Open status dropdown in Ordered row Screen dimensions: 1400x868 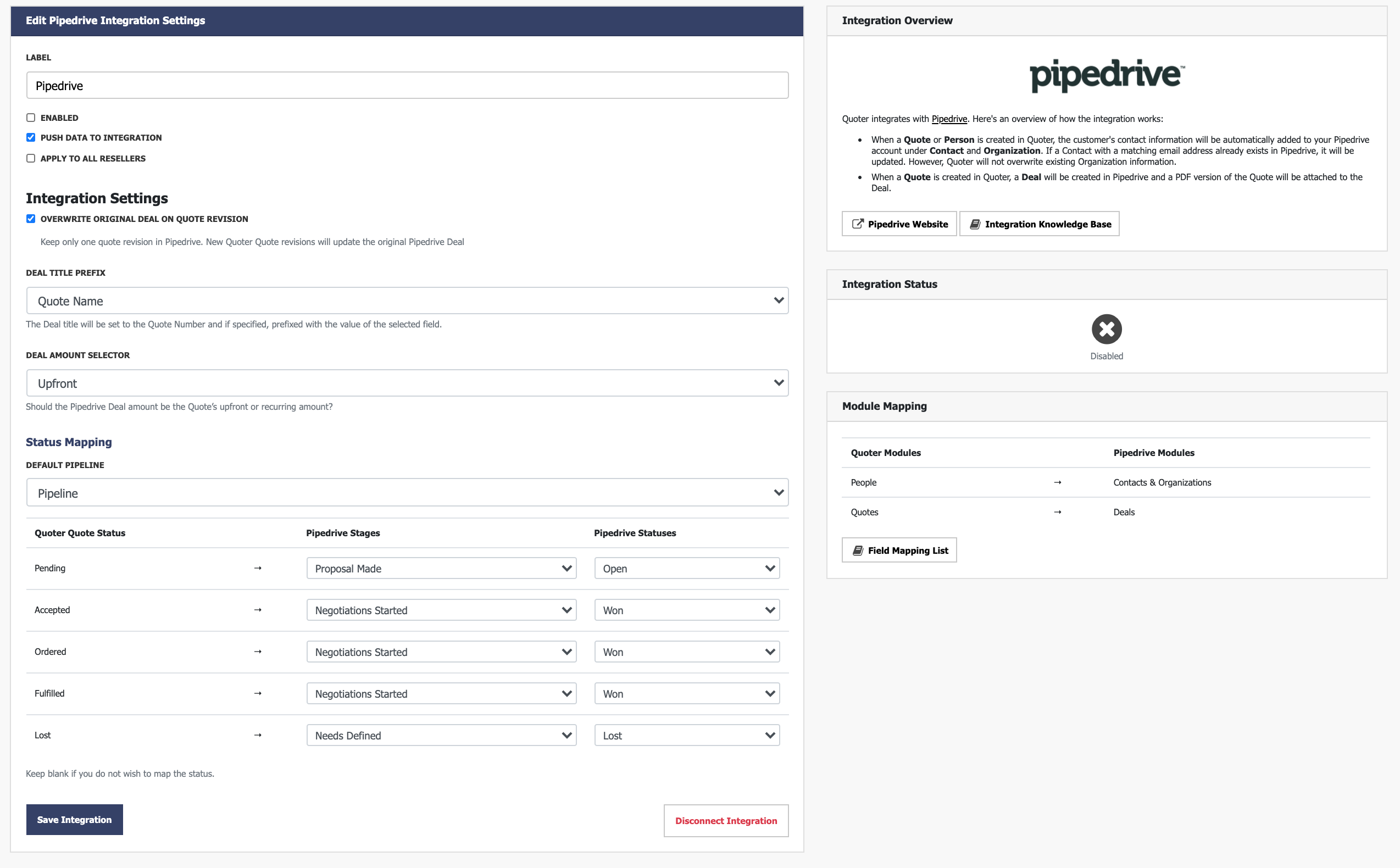[x=686, y=652]
